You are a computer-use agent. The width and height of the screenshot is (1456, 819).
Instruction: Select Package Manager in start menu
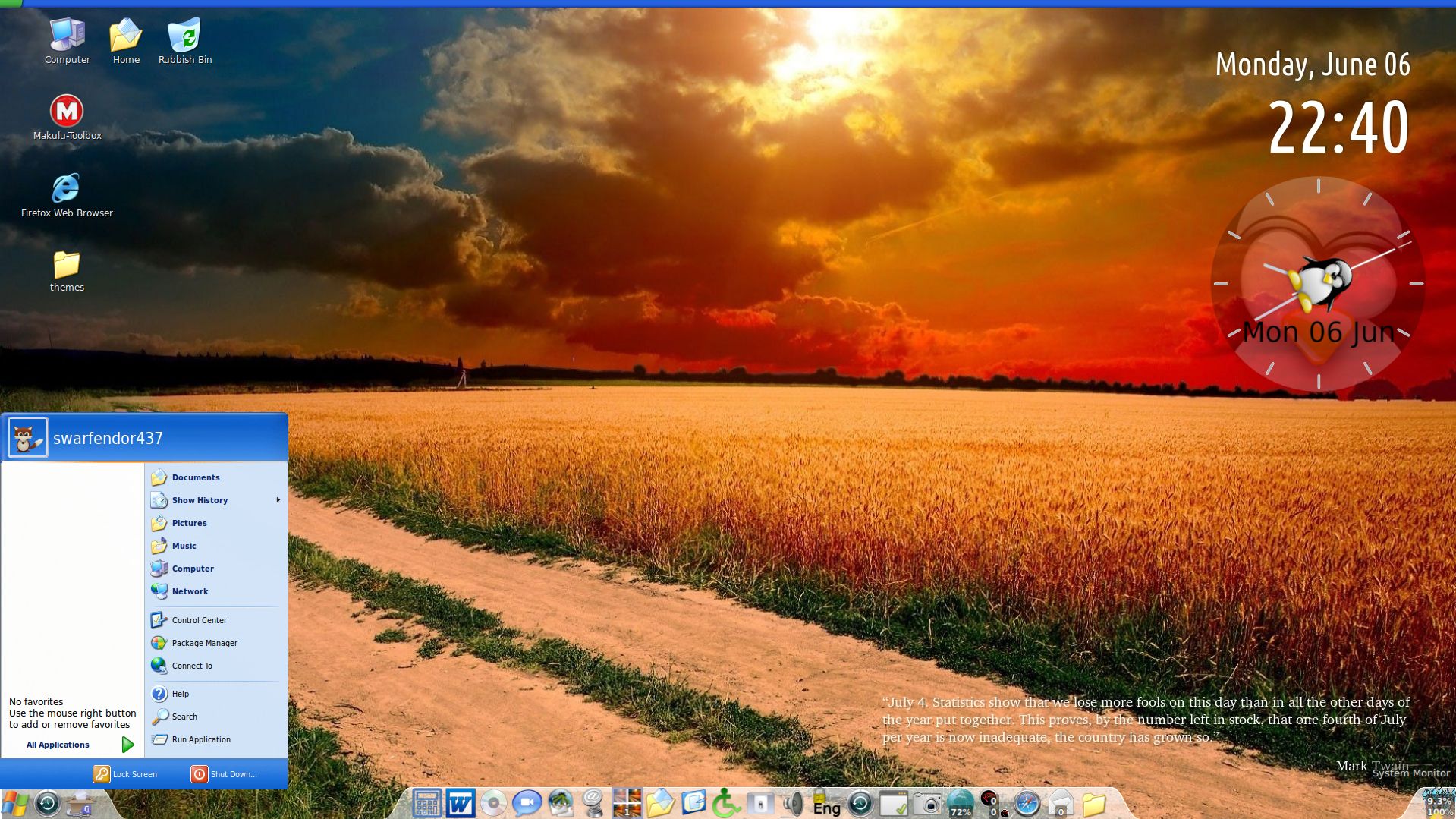tap(204, 643)
